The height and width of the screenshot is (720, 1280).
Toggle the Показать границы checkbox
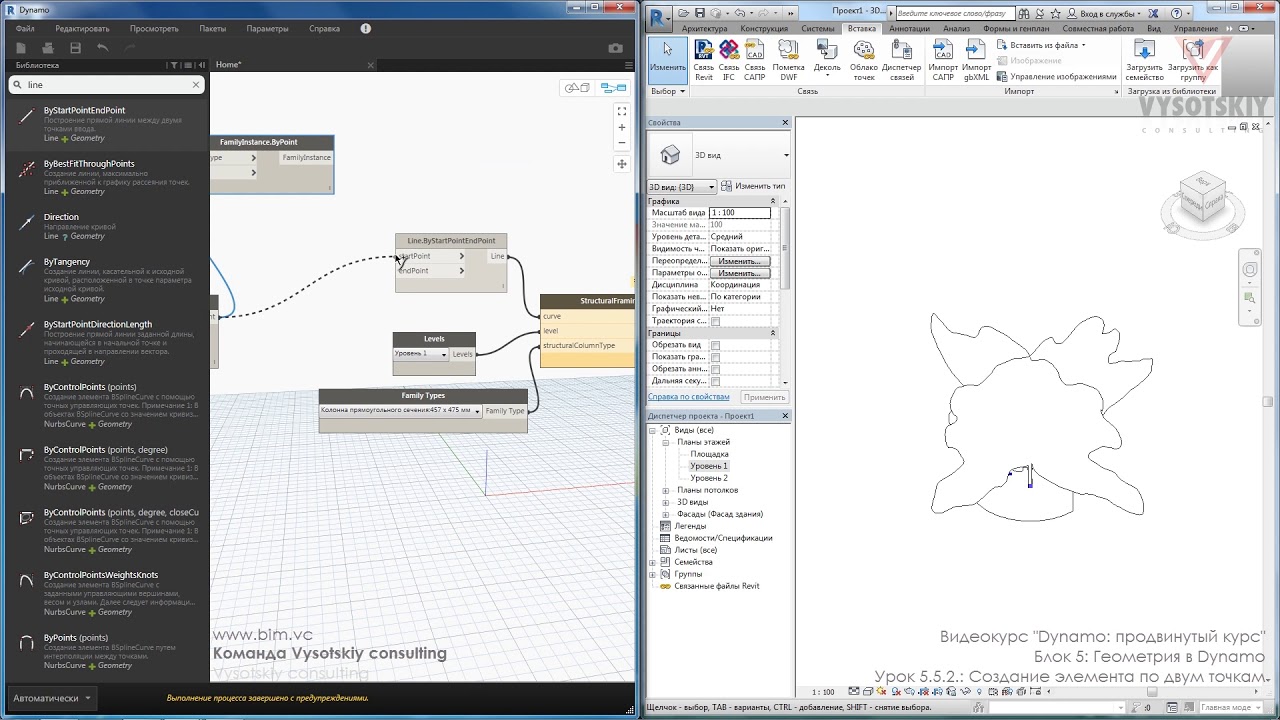pos(715,357)
